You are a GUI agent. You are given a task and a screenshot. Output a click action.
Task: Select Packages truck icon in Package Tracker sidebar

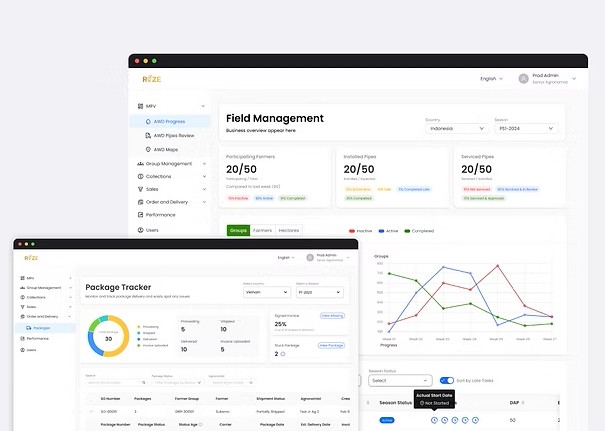coord(29,328)
